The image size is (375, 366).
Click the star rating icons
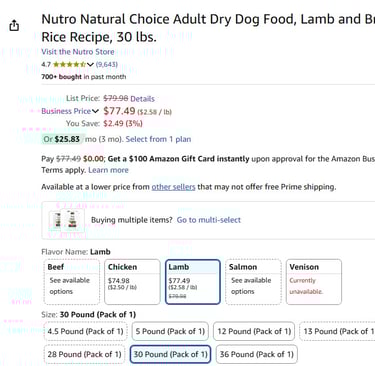point(69,64)
